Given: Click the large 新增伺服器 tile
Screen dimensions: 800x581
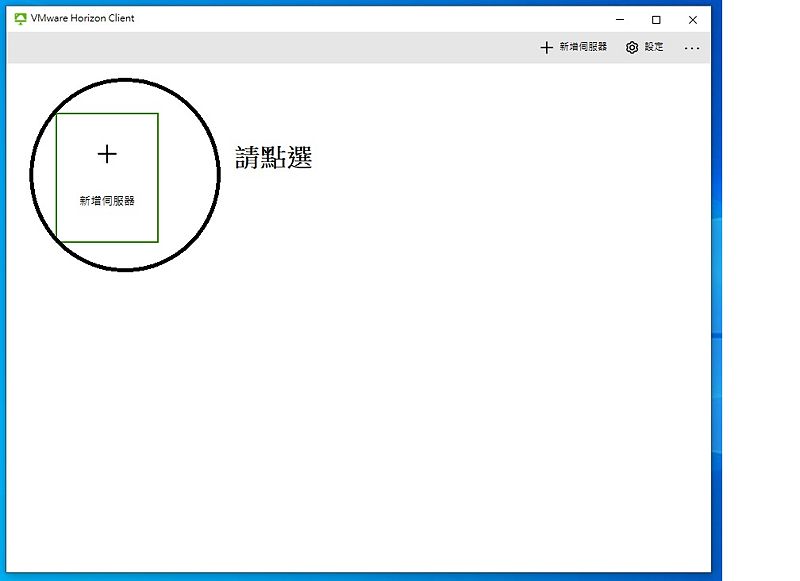Looking at the screenshot, I should click(x=107, y=178).
